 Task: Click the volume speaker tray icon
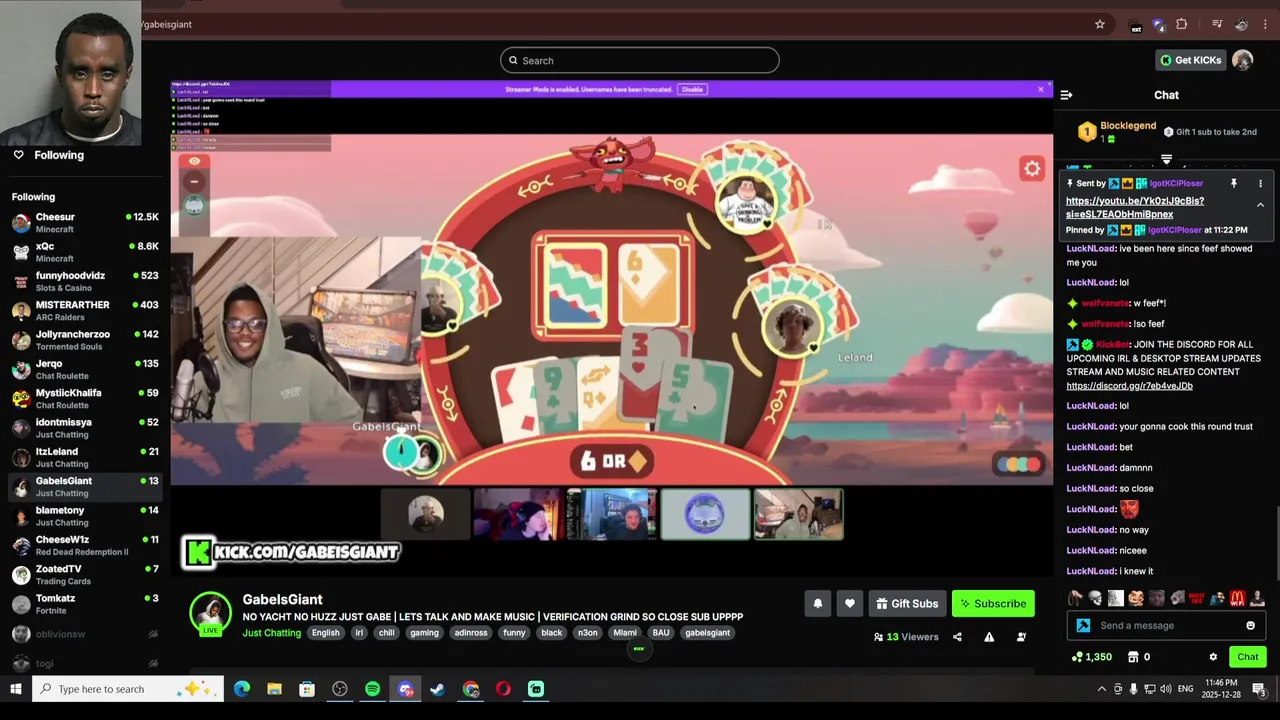tap(1166, 689)
